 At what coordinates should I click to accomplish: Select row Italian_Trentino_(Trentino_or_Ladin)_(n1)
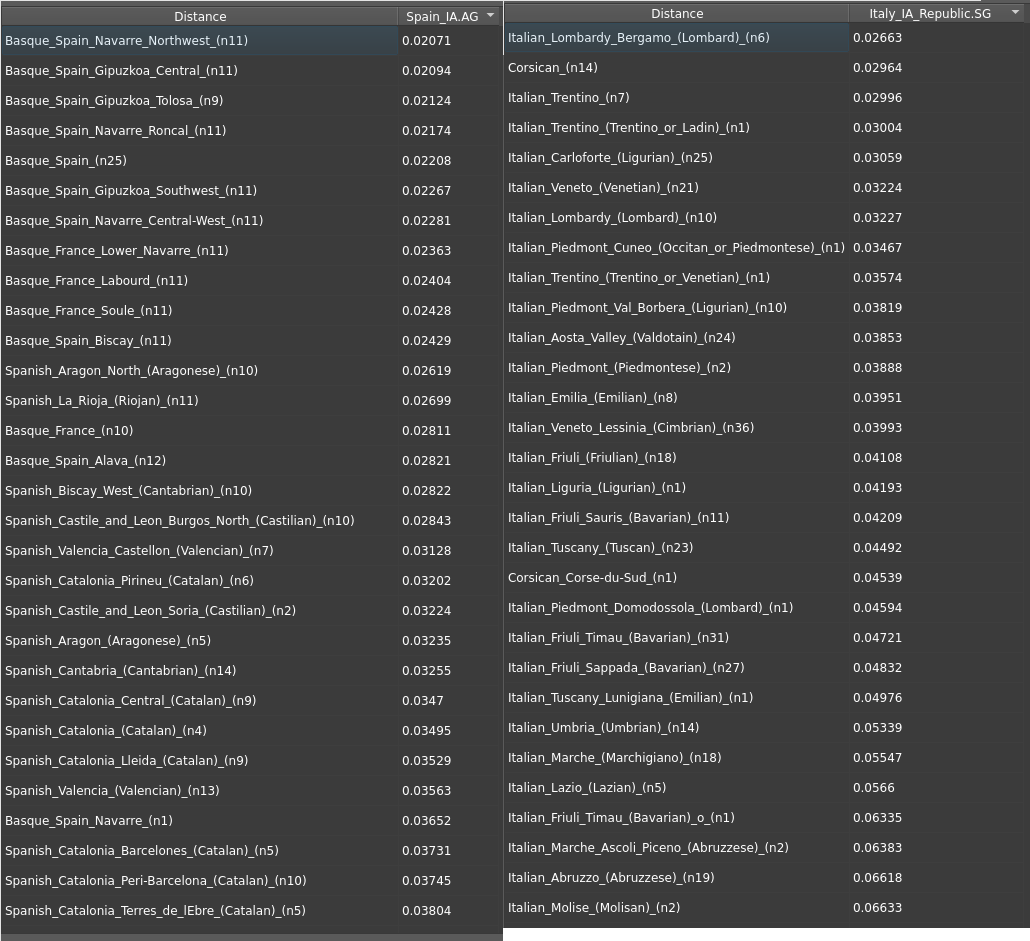tap(765, 127)
